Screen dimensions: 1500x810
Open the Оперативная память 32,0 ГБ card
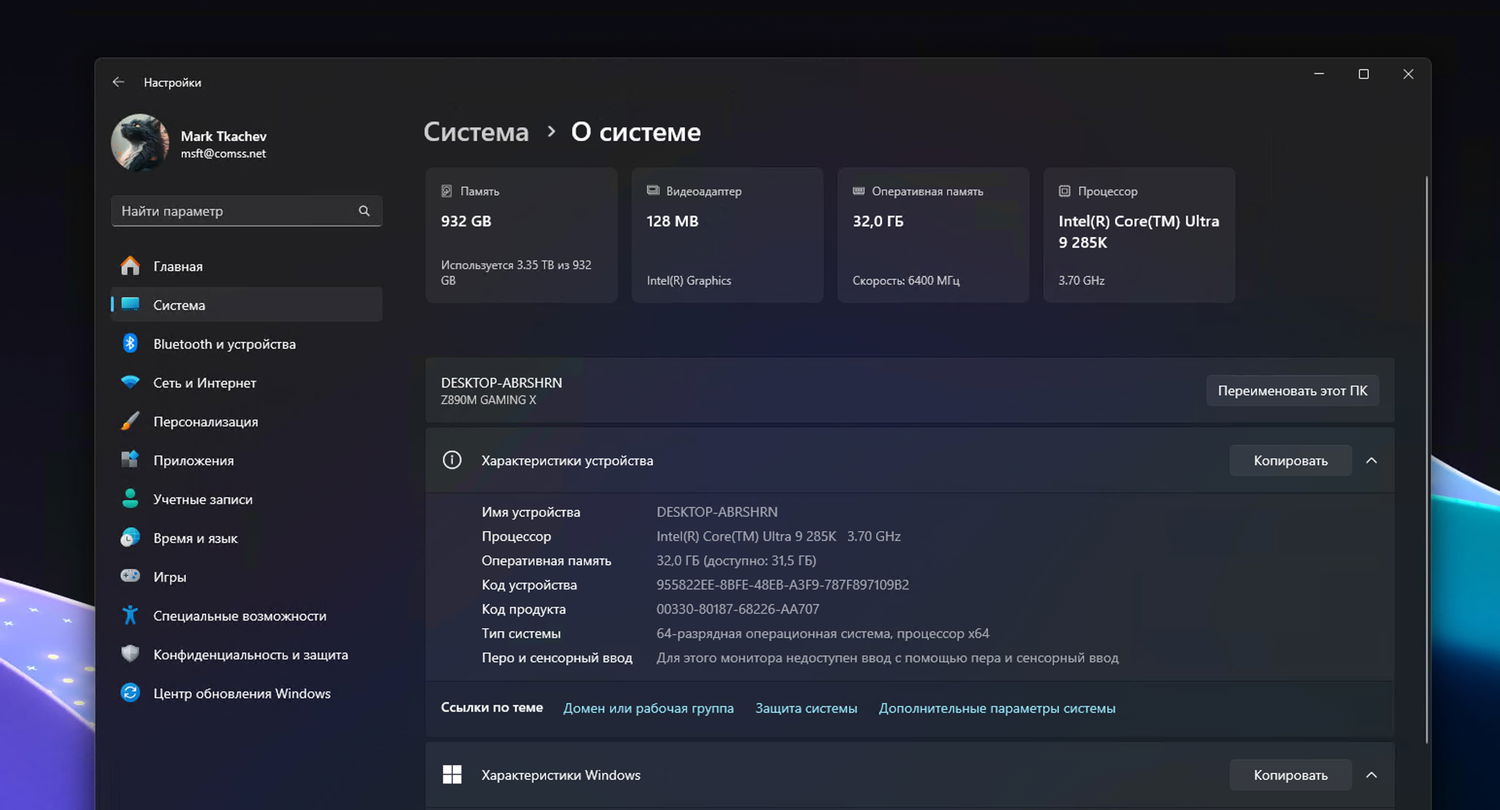pos(933,235)
